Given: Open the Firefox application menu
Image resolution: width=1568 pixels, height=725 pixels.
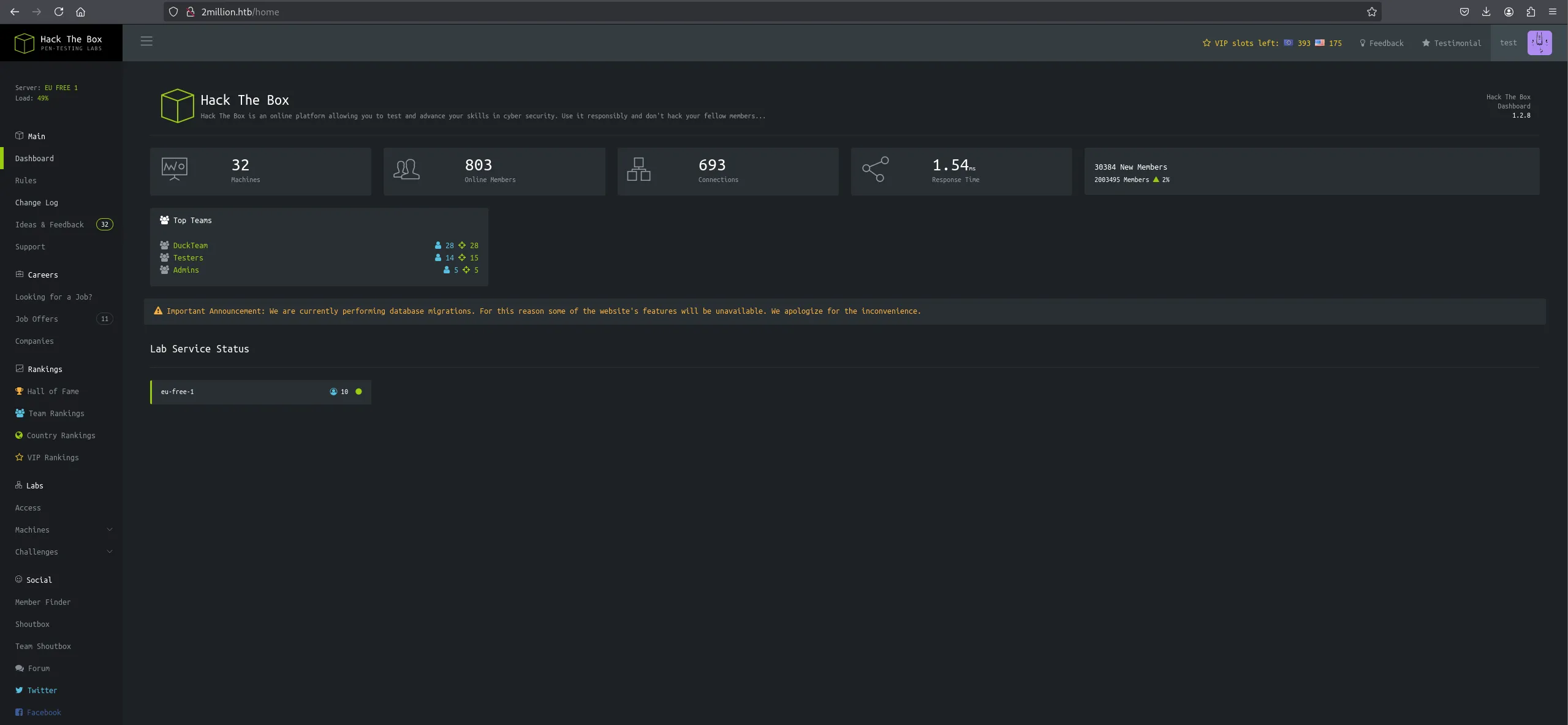Looking at the screenshot, I should pos(1552,12).
